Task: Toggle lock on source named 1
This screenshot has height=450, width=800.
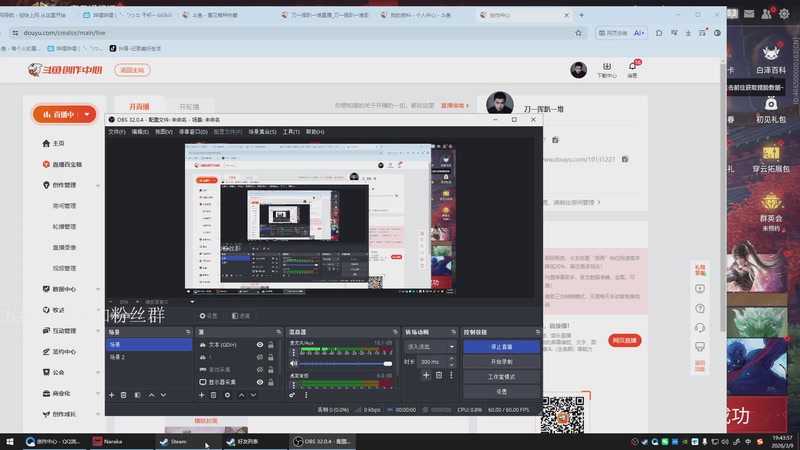Action: pyautogui.click(x=271, y=357)
